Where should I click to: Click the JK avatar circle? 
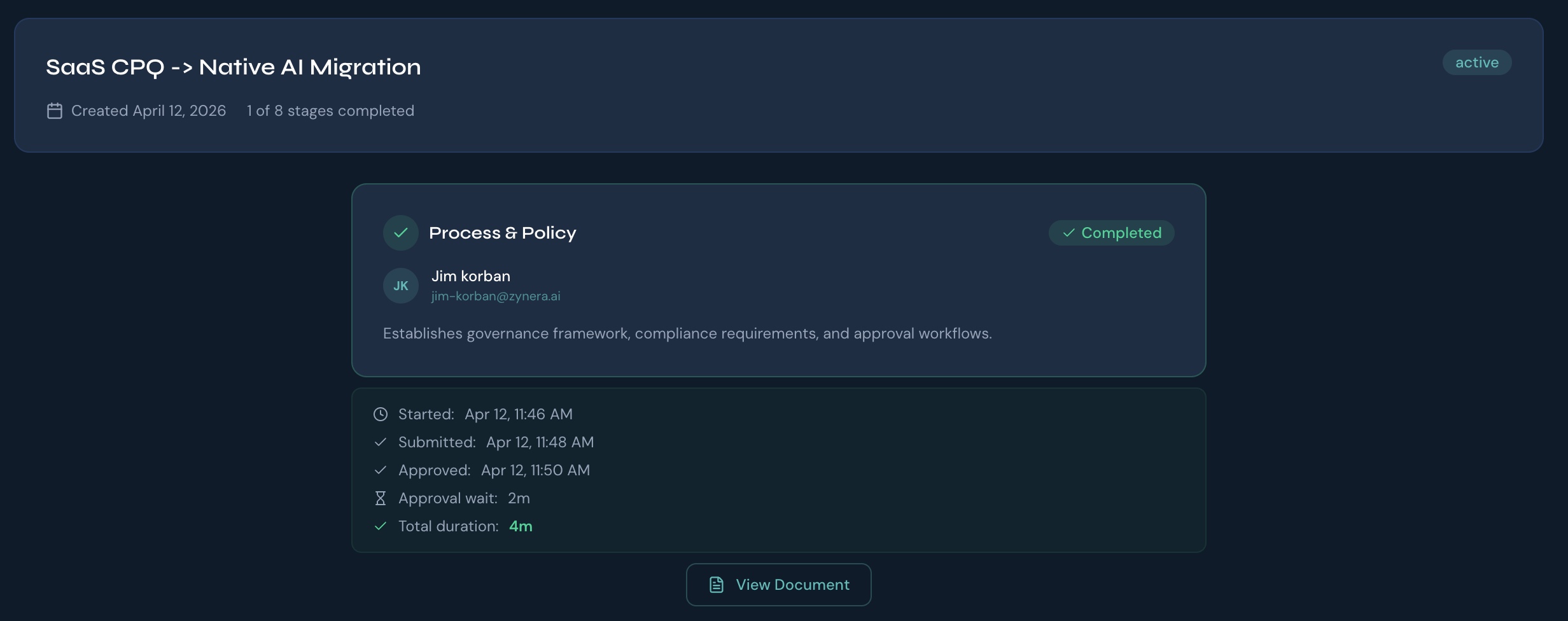click(401, 286)
